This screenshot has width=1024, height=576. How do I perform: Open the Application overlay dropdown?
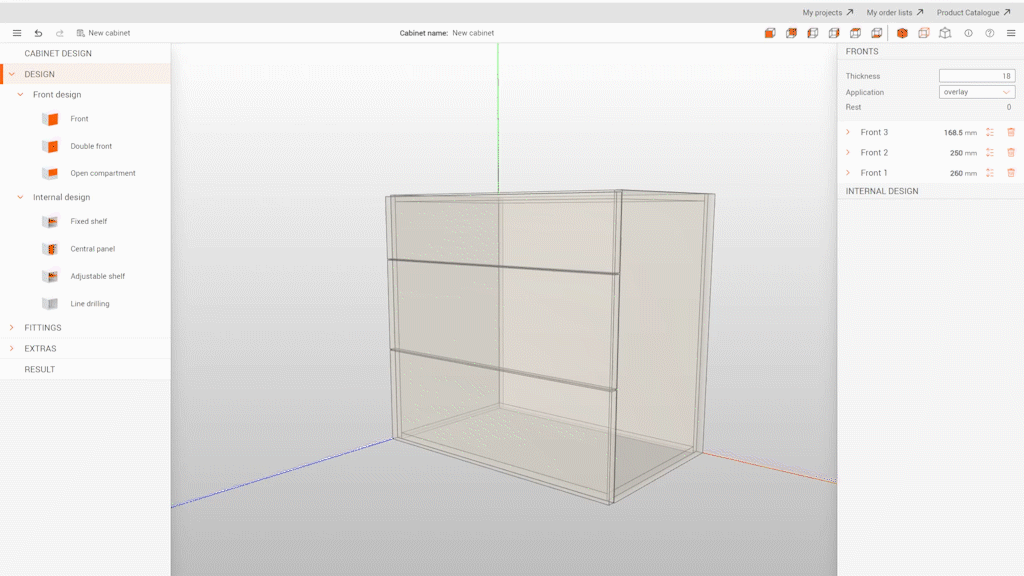click(976, 91)
